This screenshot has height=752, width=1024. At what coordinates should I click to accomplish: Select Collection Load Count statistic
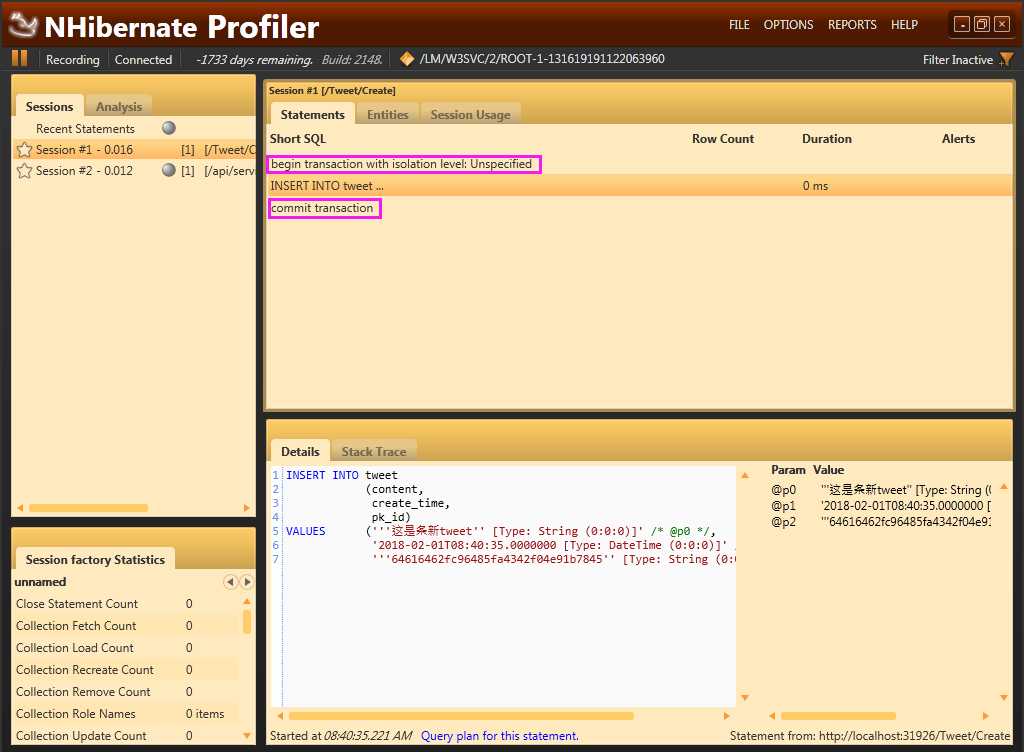coord(126,648)
